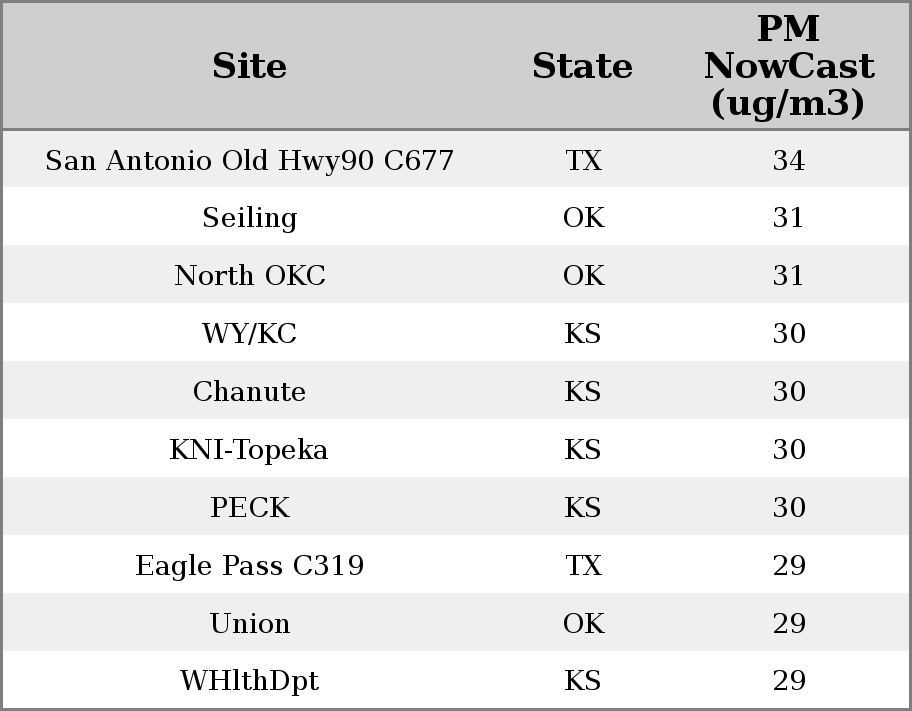
Task: Click the Seiling site name
Action: point(250,218)
